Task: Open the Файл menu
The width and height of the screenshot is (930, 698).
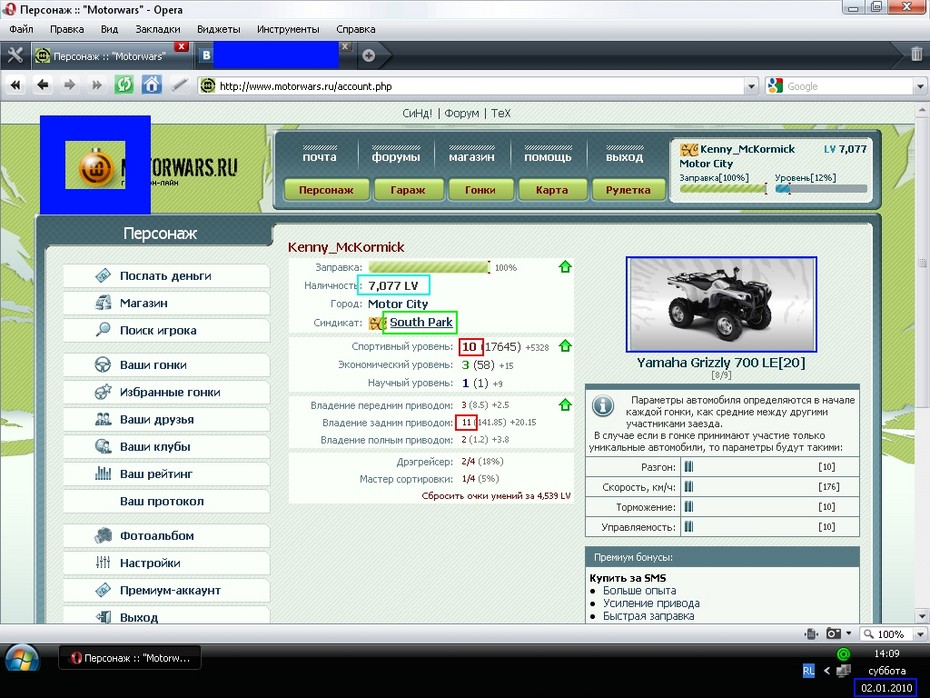Action: [21, 29]
